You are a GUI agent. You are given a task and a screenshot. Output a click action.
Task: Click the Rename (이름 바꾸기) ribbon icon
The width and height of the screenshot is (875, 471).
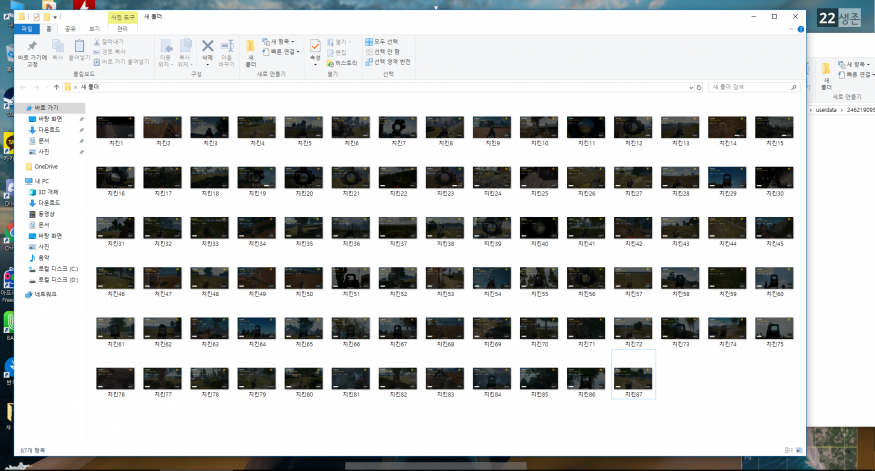[226, 50]
